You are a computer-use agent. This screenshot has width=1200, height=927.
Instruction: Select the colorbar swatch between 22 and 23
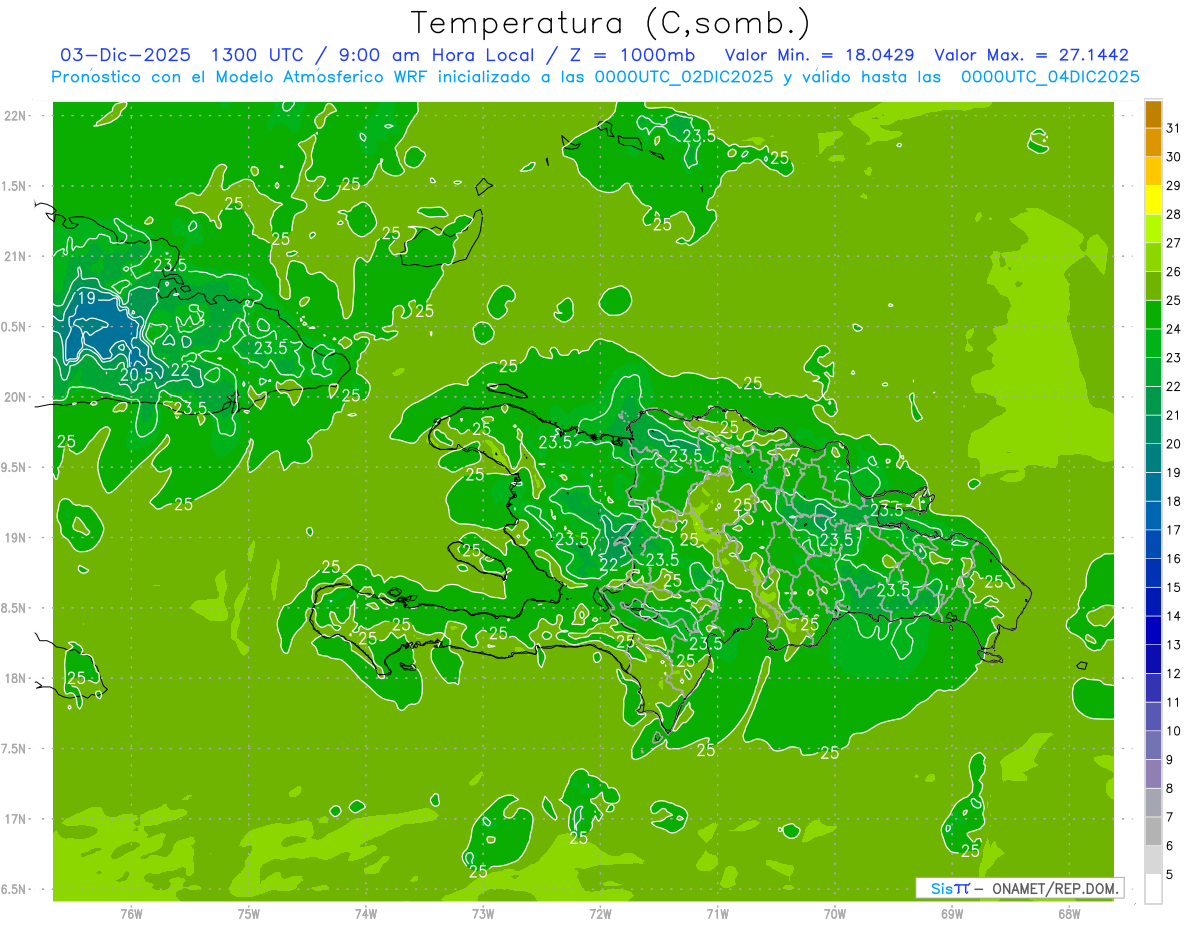pyautogui.click(x=1153, y=372)
